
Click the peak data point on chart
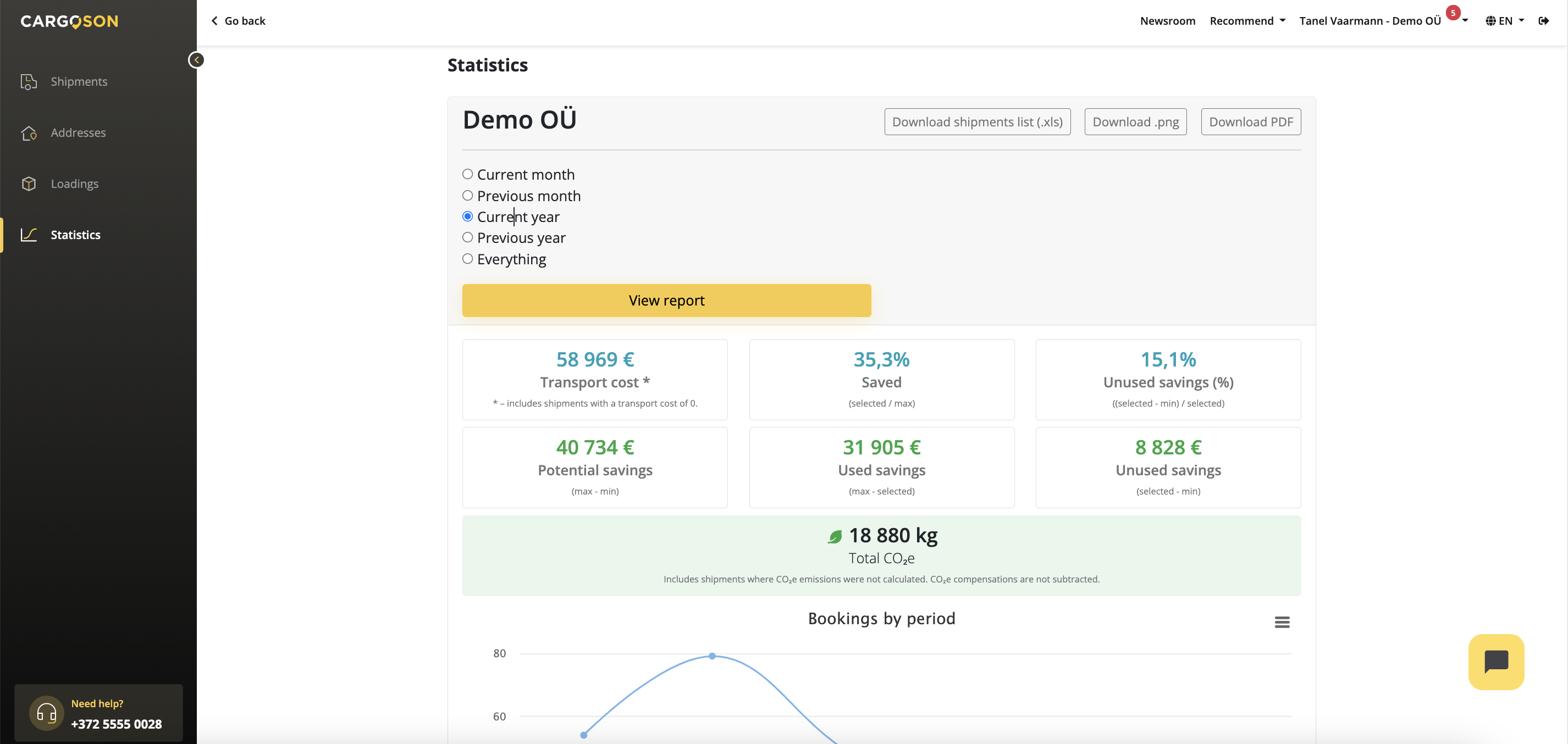pos(712,656)
